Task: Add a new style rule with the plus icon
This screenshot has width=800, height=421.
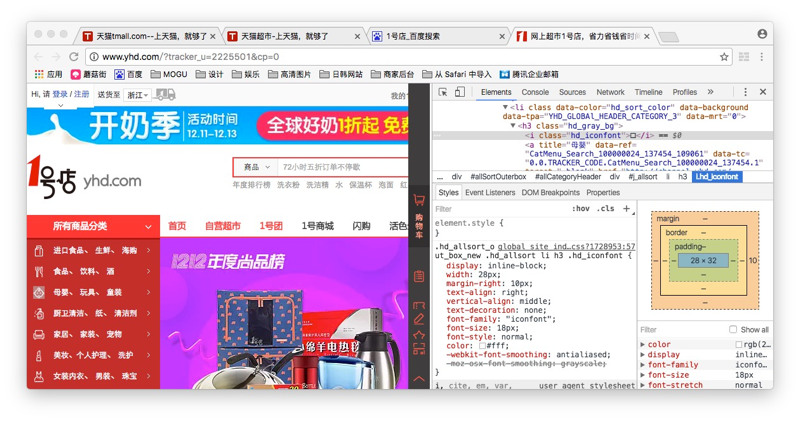Action: pyautogui.click(x=627, y=208)
